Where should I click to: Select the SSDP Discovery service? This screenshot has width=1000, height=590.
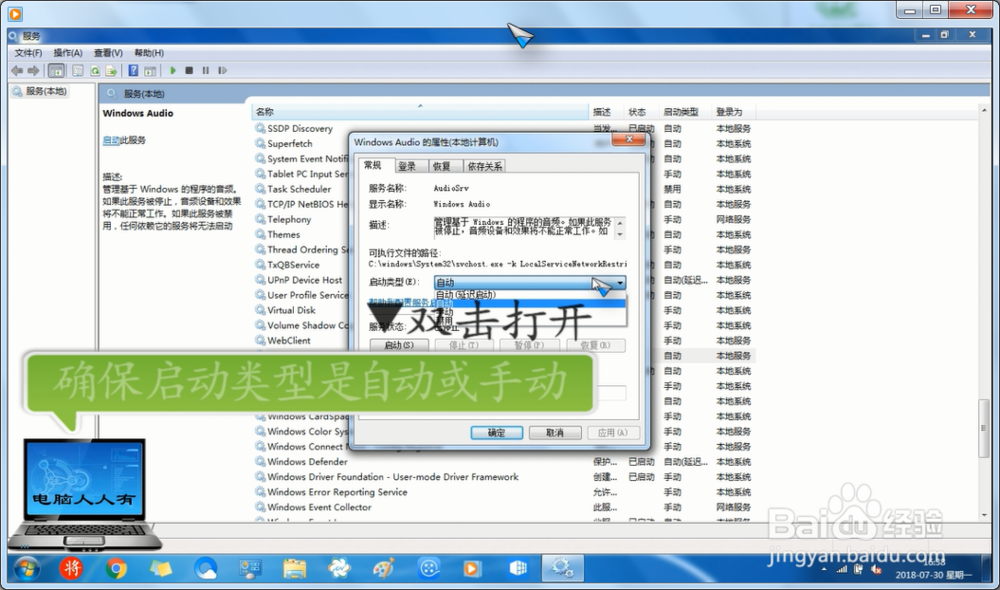click(300, 128)
